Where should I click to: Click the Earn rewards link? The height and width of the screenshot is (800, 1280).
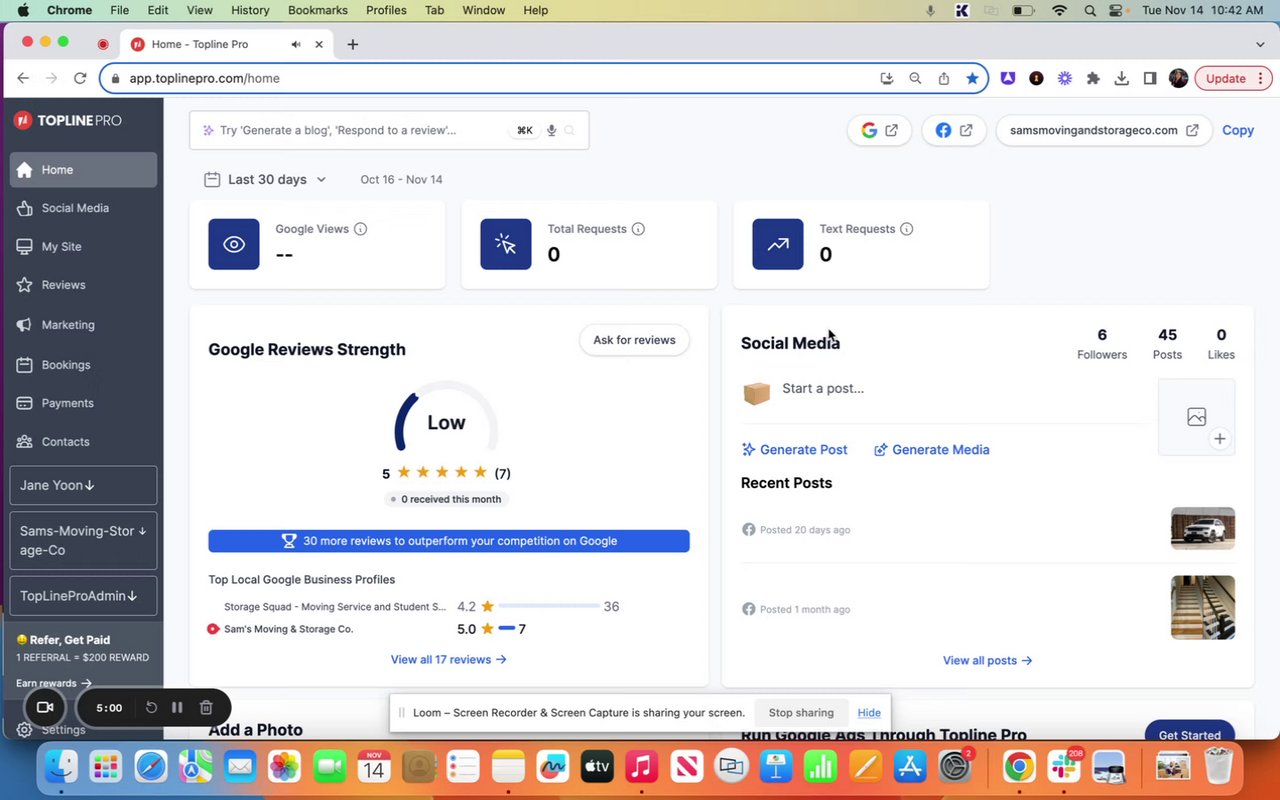[x=53, y=683]
